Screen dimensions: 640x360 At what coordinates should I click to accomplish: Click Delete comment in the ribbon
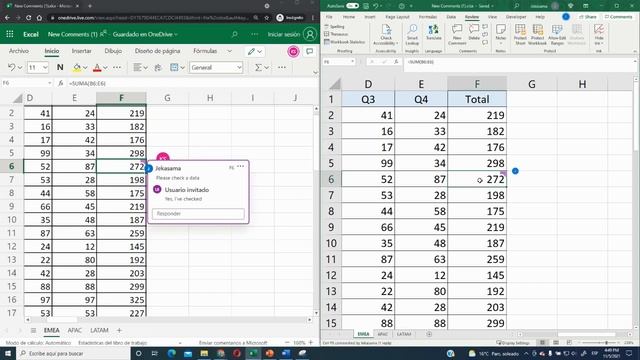(x=474, y=32)
